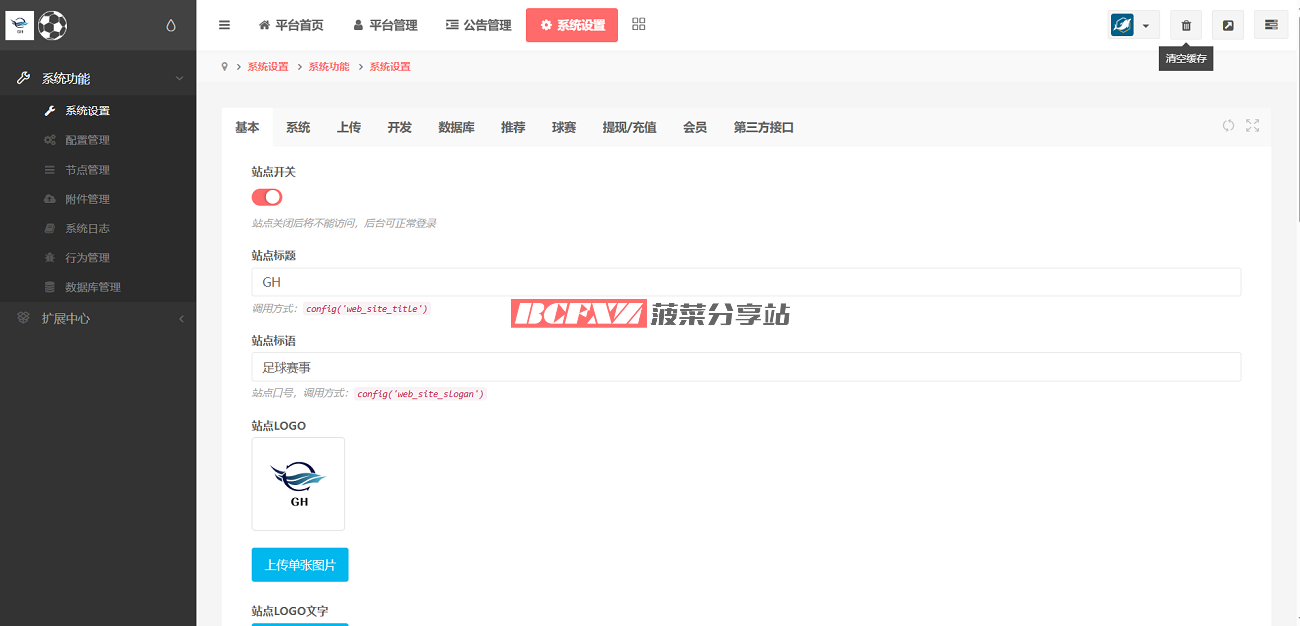Click the trash icon to clear cache

(x=1186, y=25)
